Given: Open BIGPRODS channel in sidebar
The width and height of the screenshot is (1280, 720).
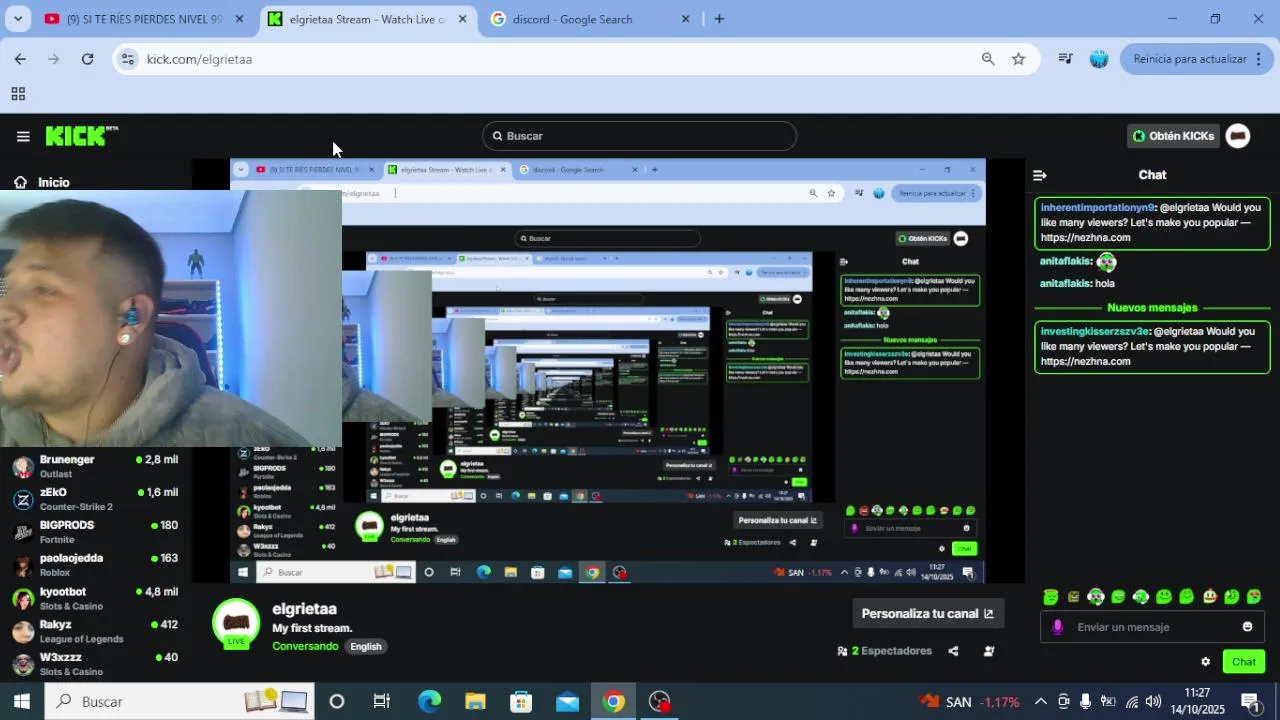Looking at the screenshot, I should 95,532.
